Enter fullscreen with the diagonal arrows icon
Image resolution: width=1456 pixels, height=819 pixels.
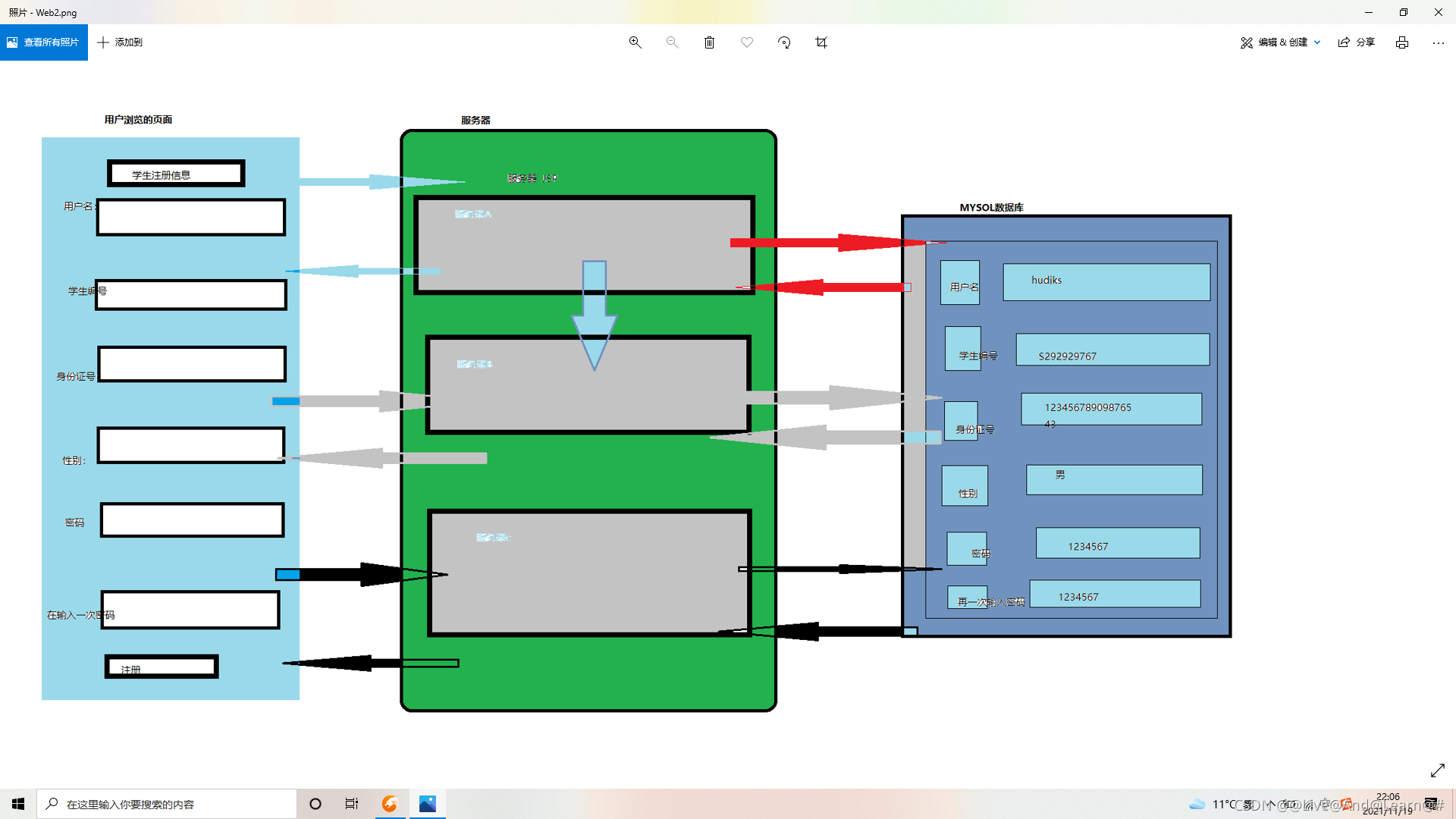(1438, 770)
